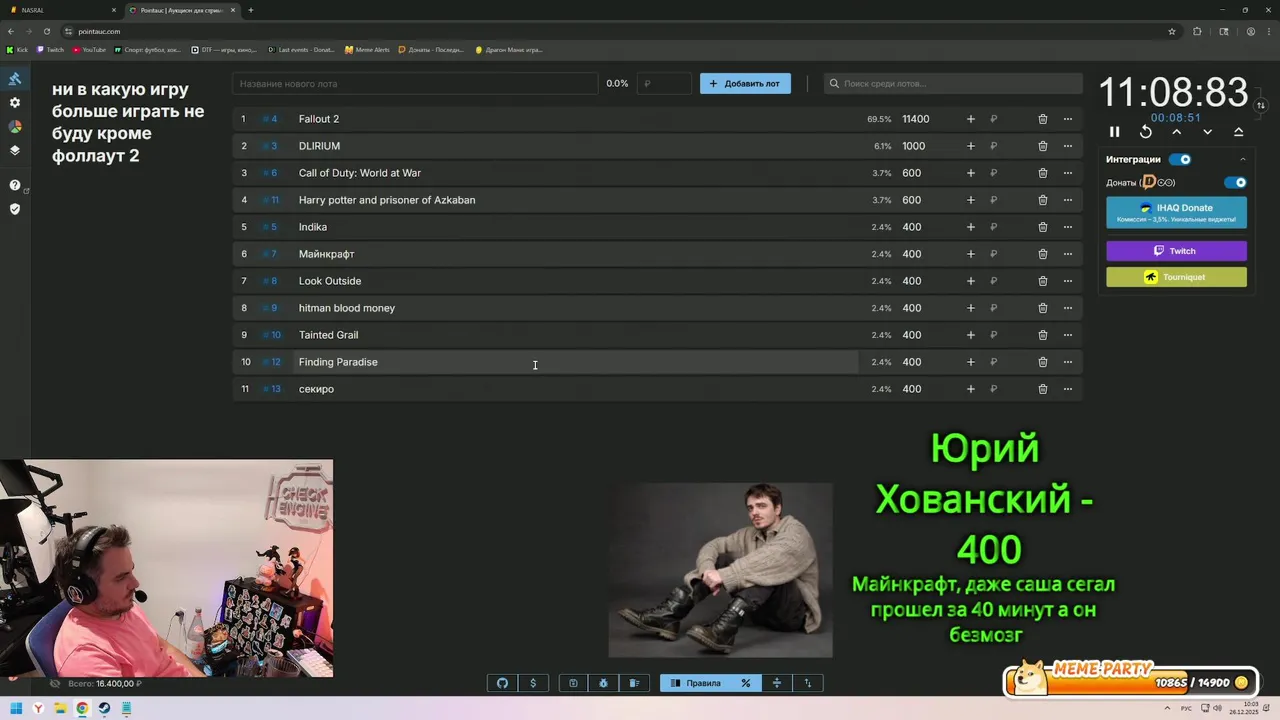The image size is (1280, 720).
Task: Subtract time with the down chevron
Action: point(1208,132)
